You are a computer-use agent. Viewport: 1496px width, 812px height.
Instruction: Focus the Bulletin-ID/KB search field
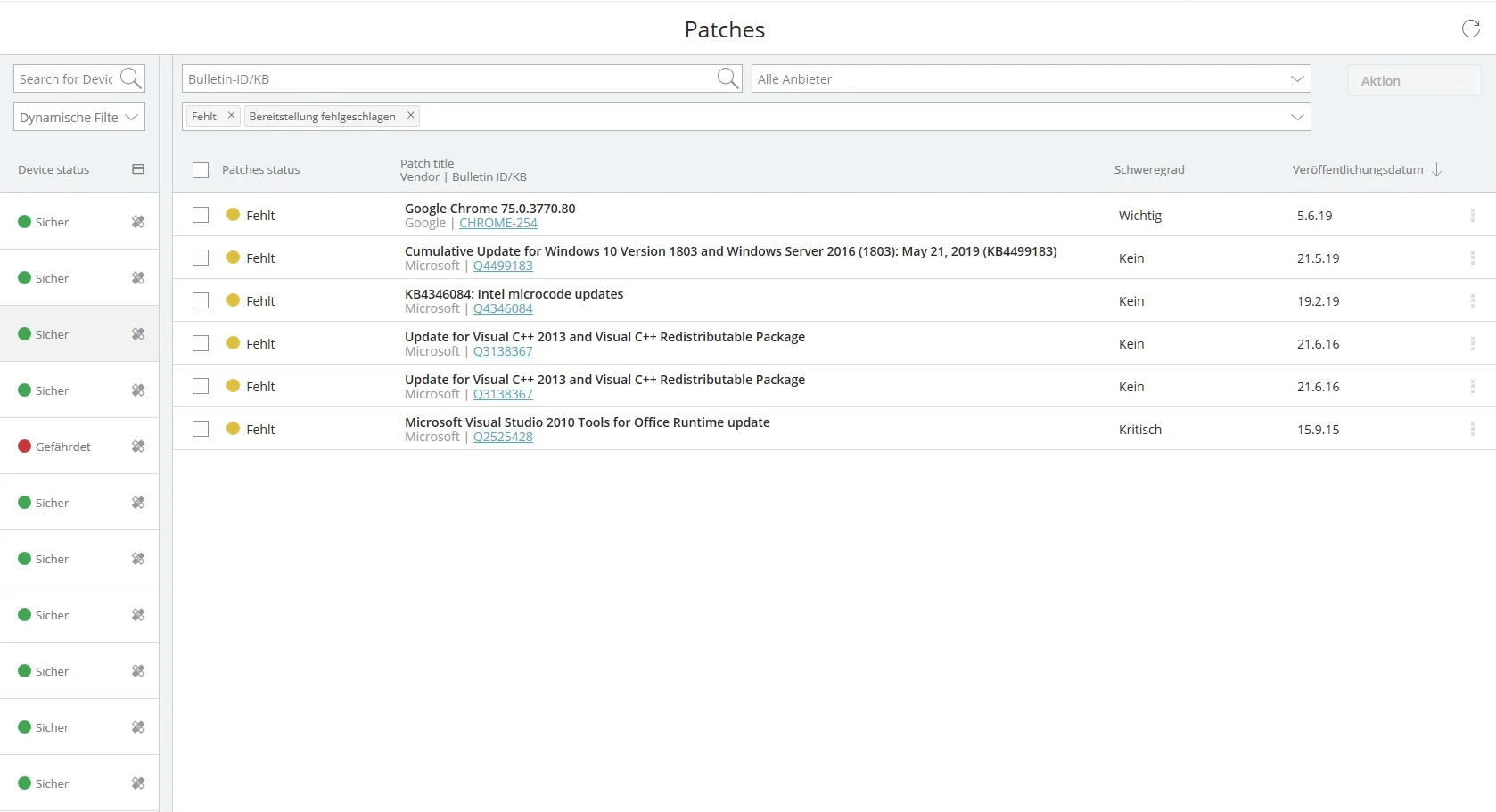tap(446, 79)
